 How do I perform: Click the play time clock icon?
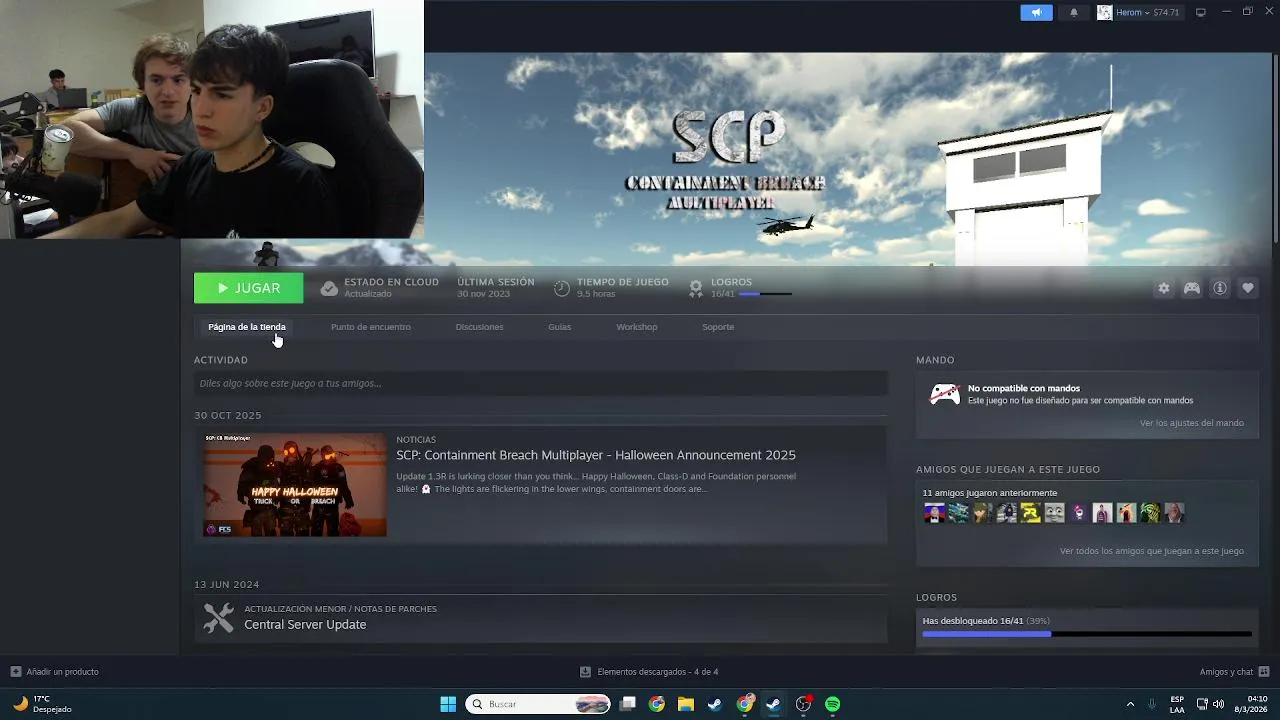click(562, 288)
